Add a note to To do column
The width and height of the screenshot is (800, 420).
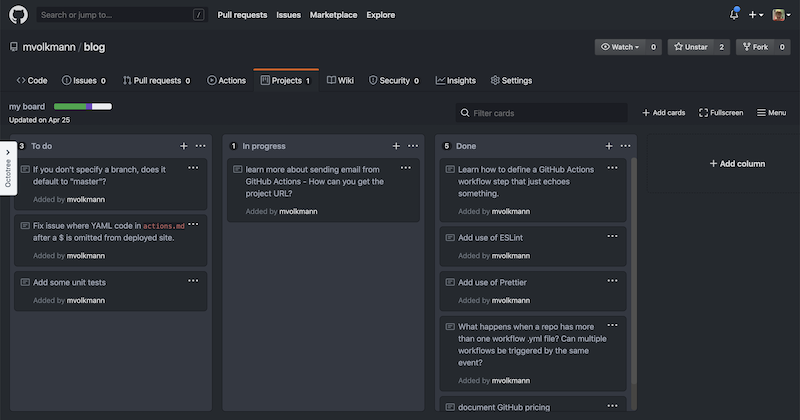(x=184, y=146)
